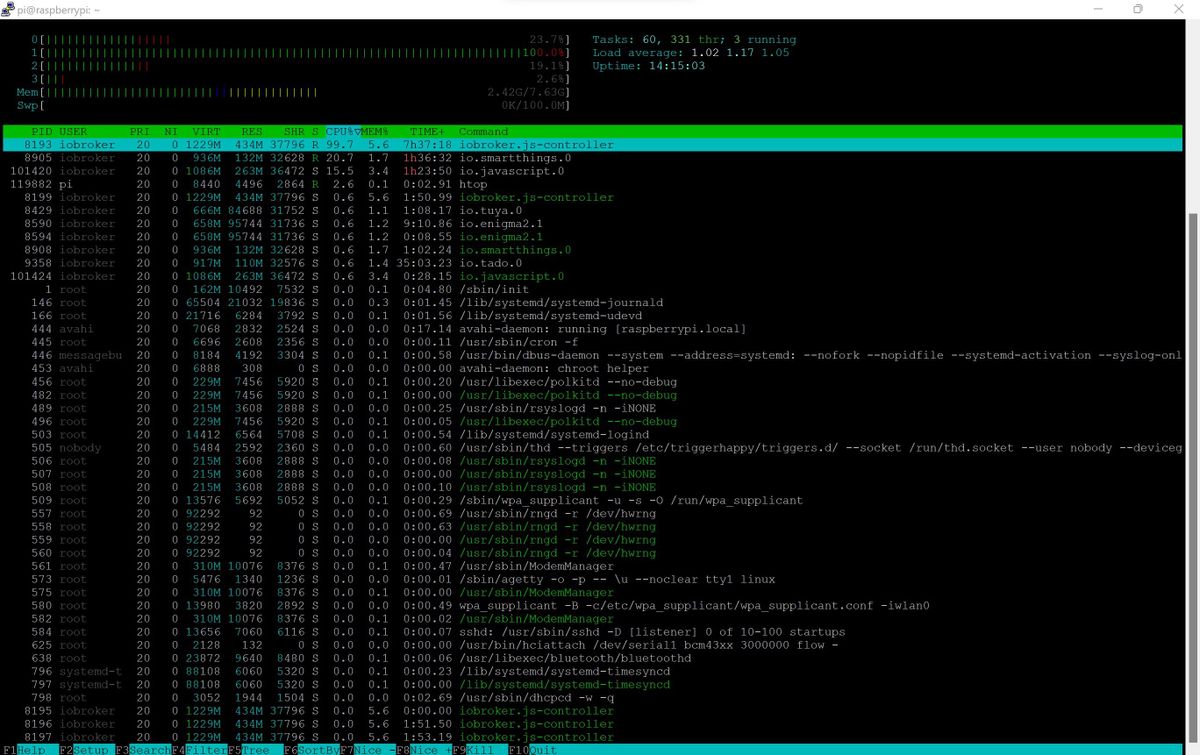The width and height of the screenshot is (1200, 755).
Task: Select process 8590 io.enigma2.1
Action: click(592, 224)
